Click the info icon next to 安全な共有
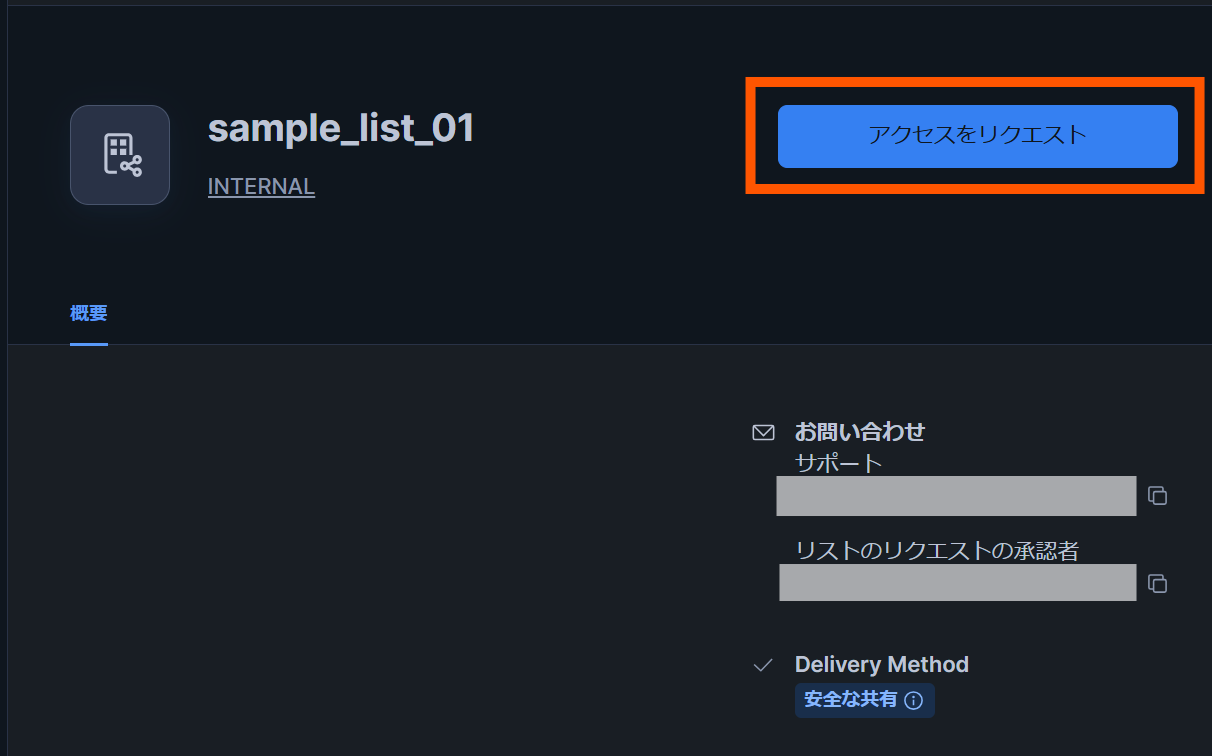 [x=914, y=701]
